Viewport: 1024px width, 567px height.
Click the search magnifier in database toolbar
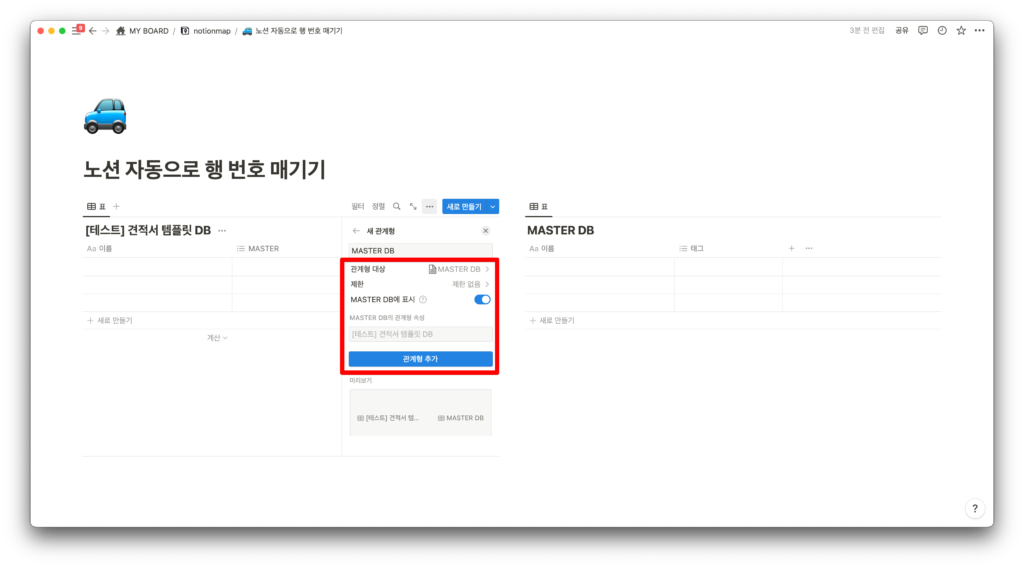397,207
